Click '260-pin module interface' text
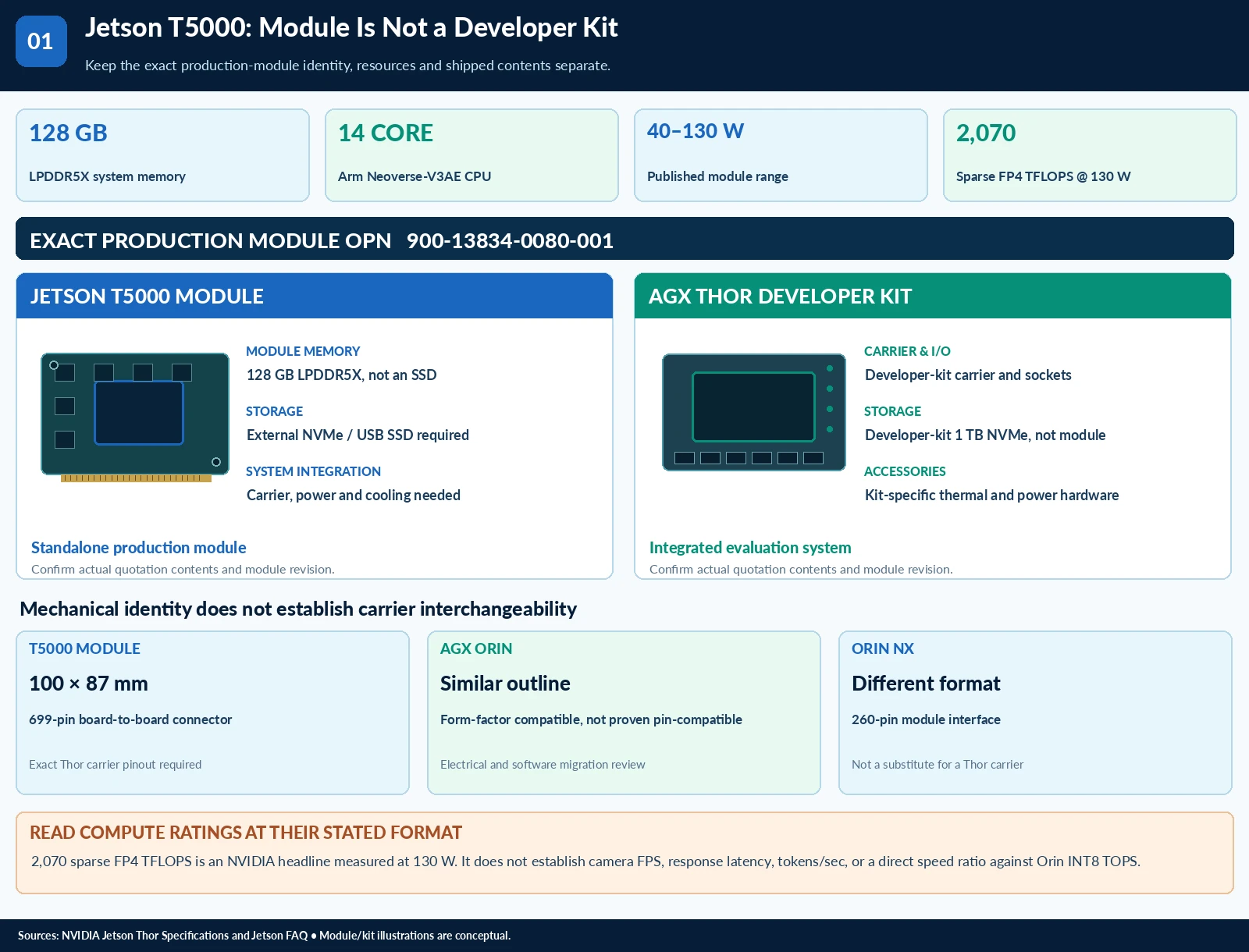This screenshot has height=952, width=1249. click(926, 719)
